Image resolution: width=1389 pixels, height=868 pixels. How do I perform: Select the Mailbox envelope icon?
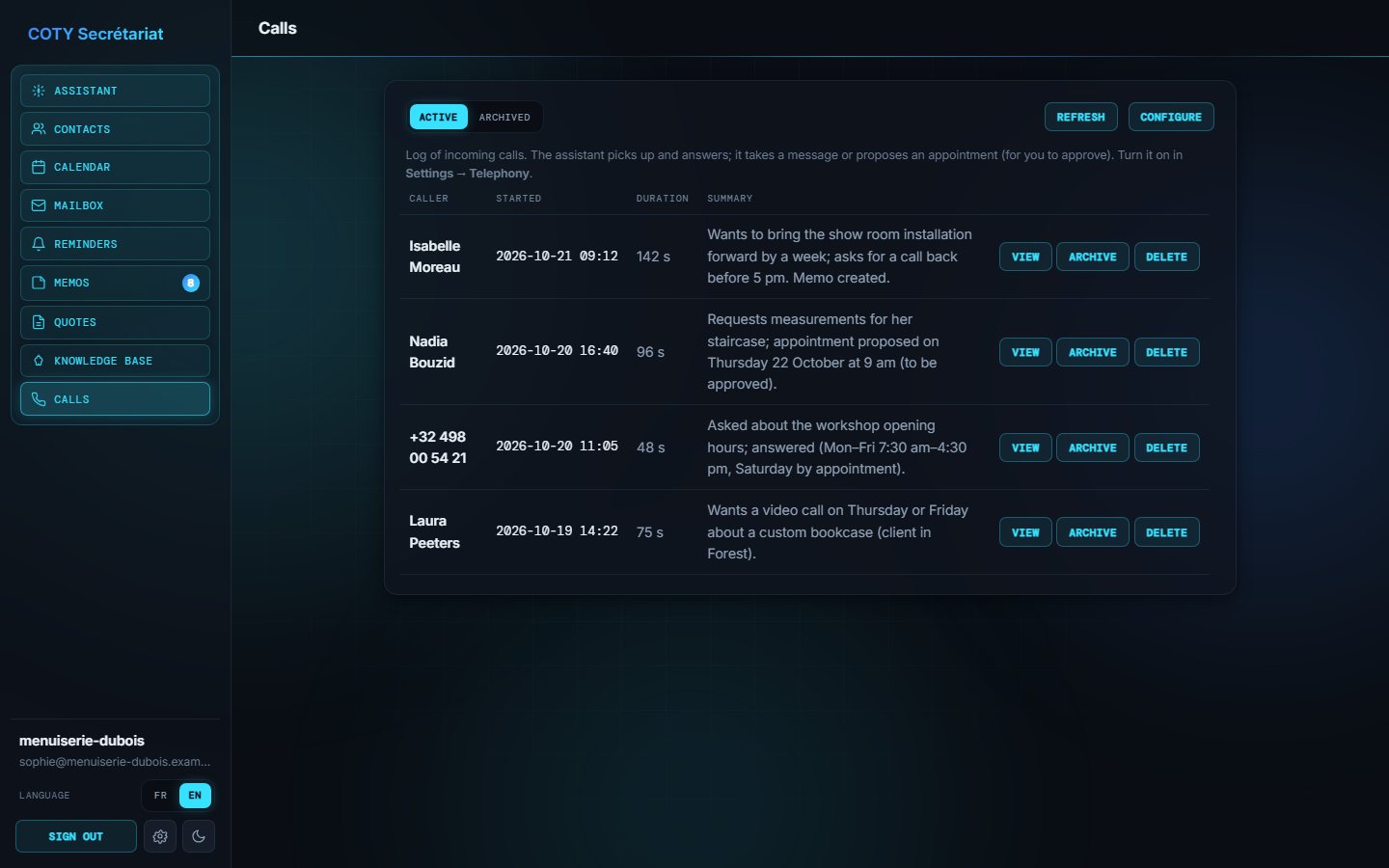(x=39, y=205)
